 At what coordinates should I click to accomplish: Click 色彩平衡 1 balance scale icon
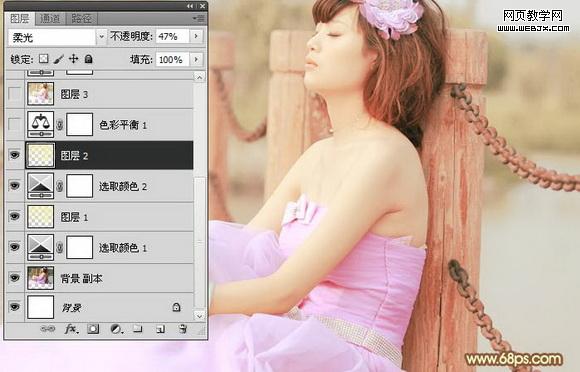[x=41, y=125]
